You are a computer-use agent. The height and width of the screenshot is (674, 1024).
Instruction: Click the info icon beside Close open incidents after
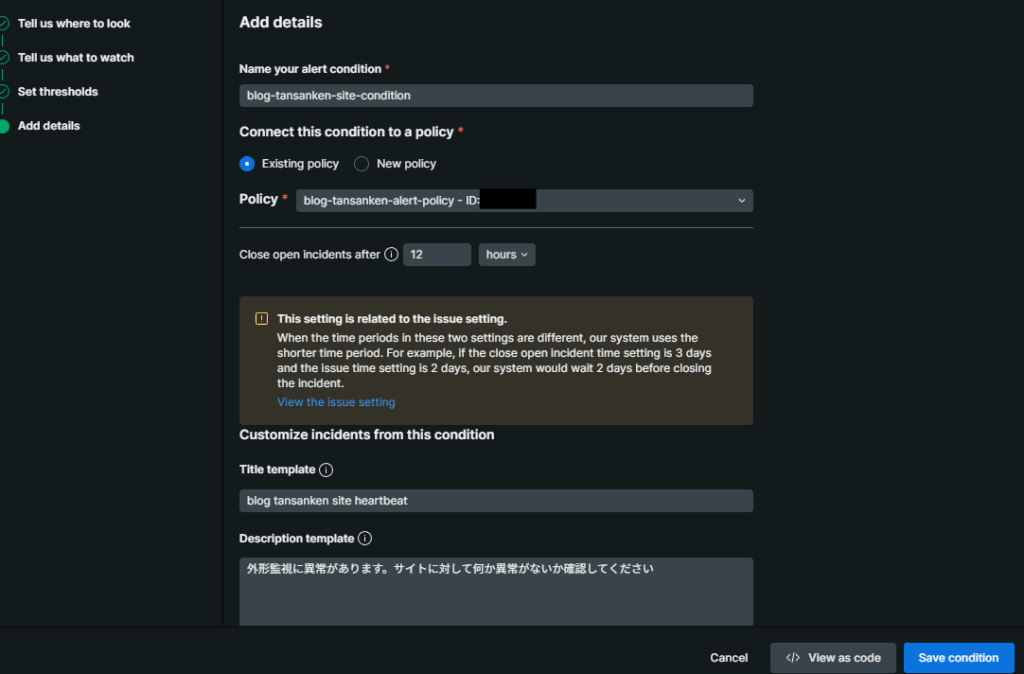[391, 255]
